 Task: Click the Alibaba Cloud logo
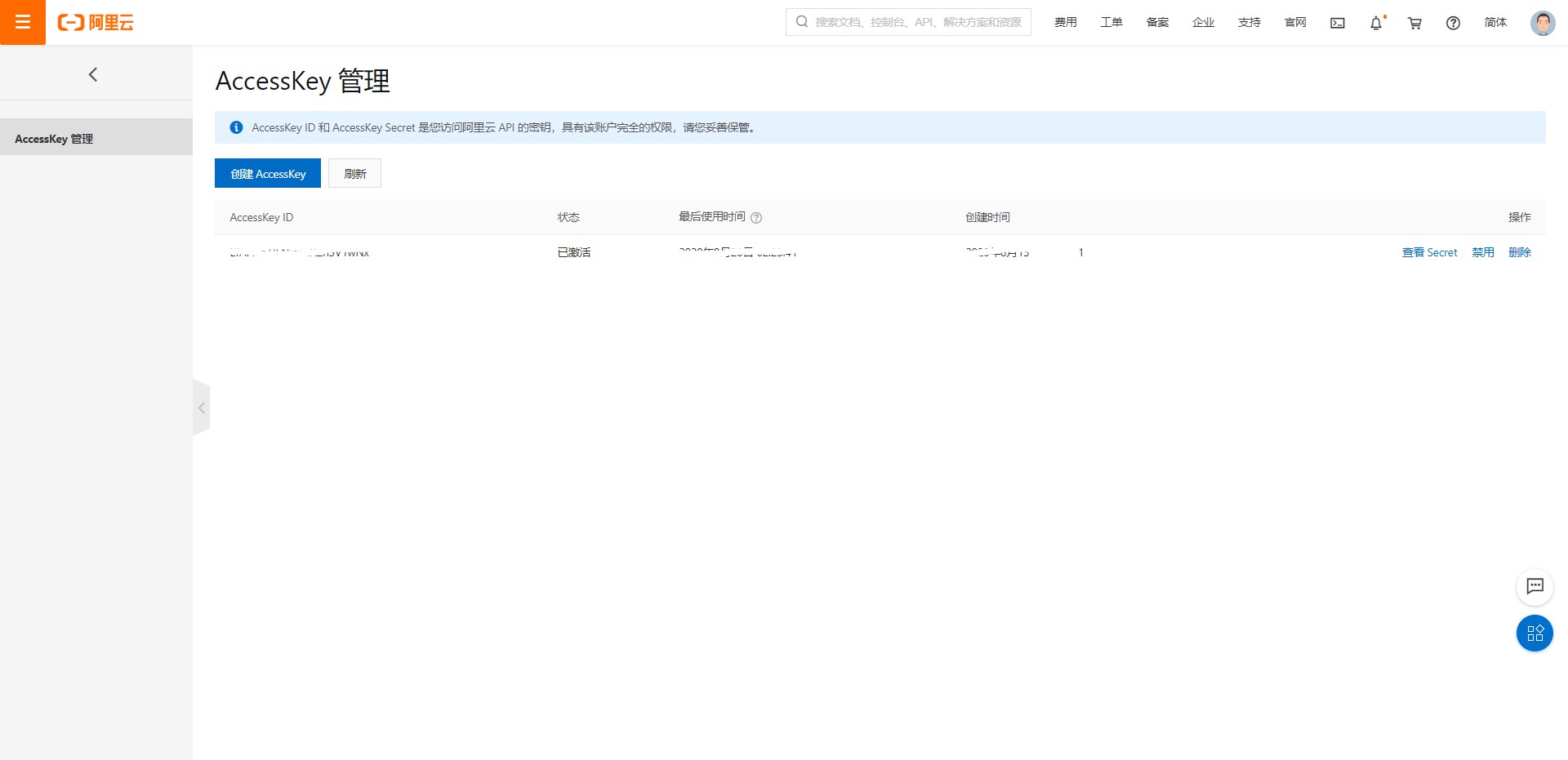point(96,23)
